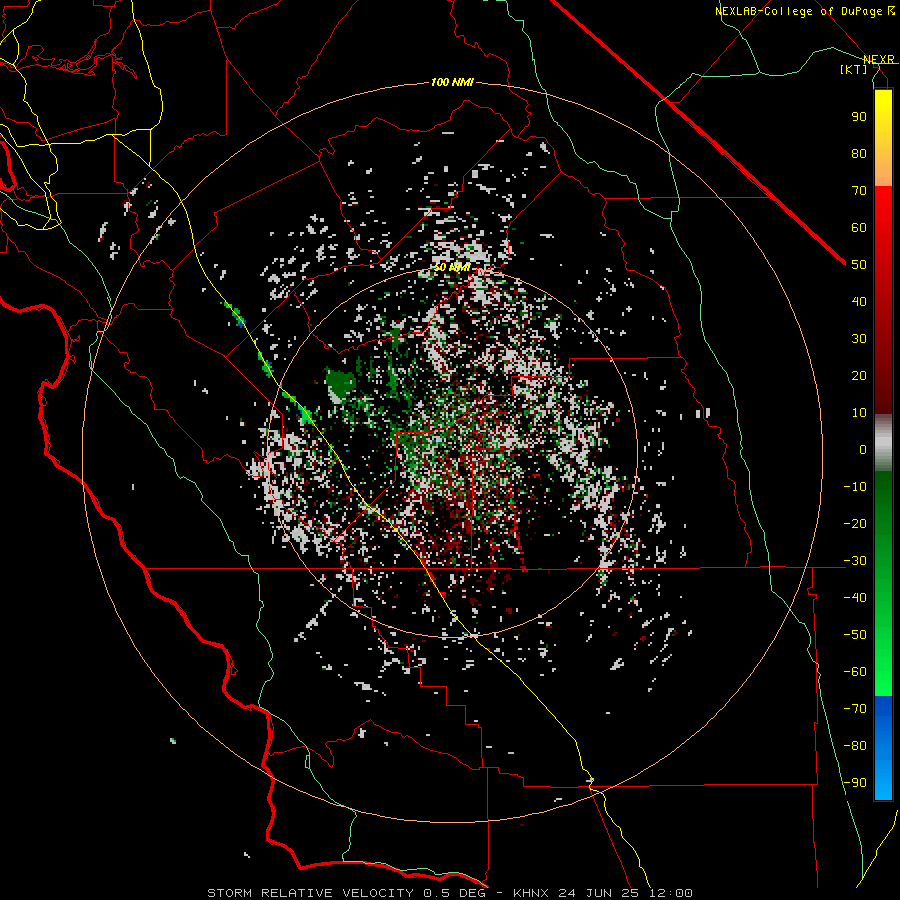The height and width of the screenshot is (900, 900).
Task: Click the Storm Relative Velocity title caption
Action: (449, 893)
